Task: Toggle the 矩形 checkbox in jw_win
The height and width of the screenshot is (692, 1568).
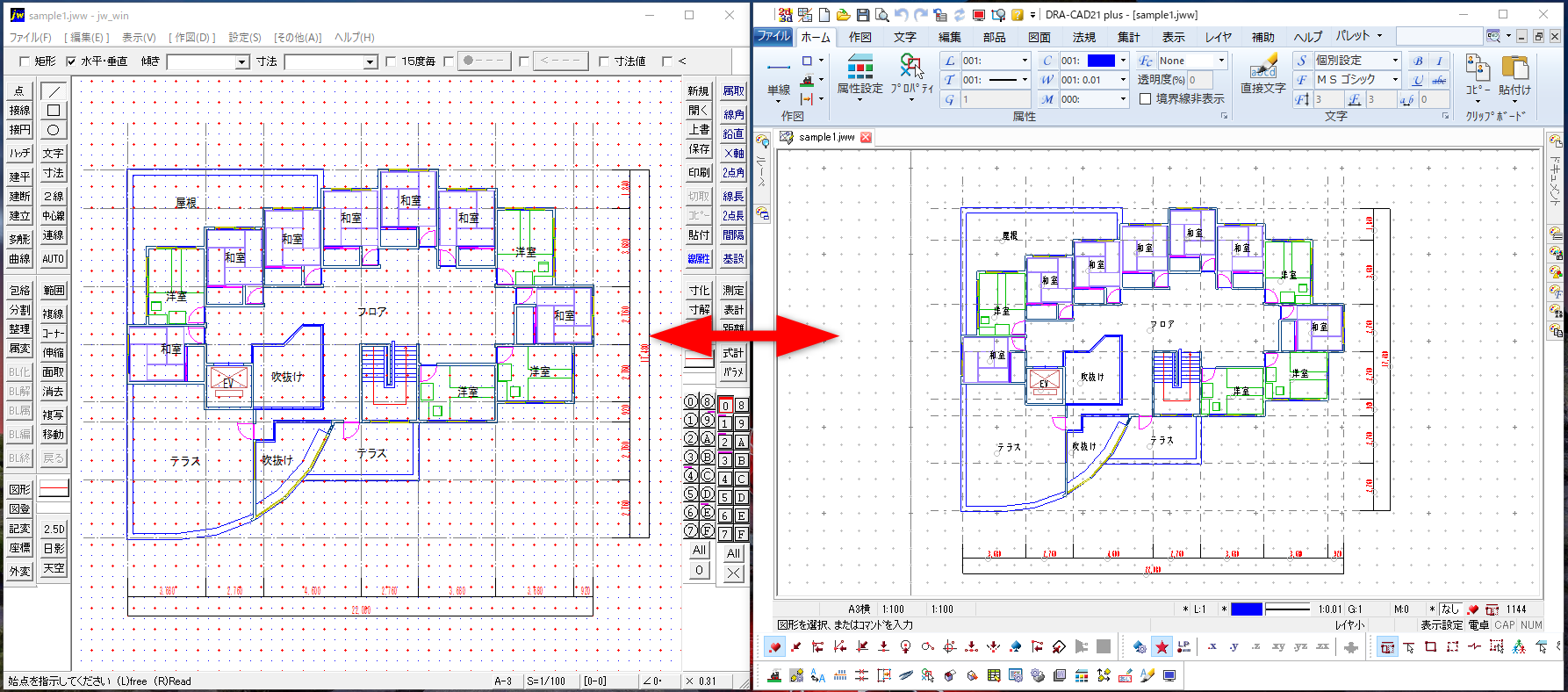Action: pyautogui.click(x=24, y=61)
